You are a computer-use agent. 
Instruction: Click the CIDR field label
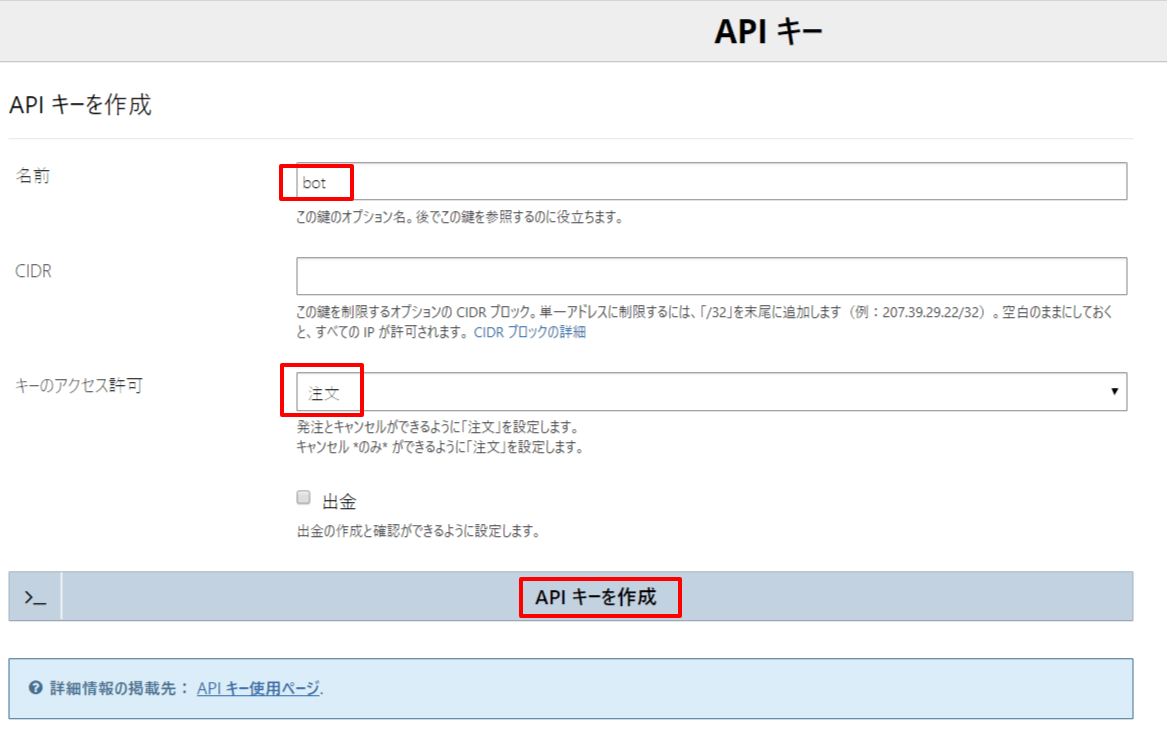click(34, 271)
